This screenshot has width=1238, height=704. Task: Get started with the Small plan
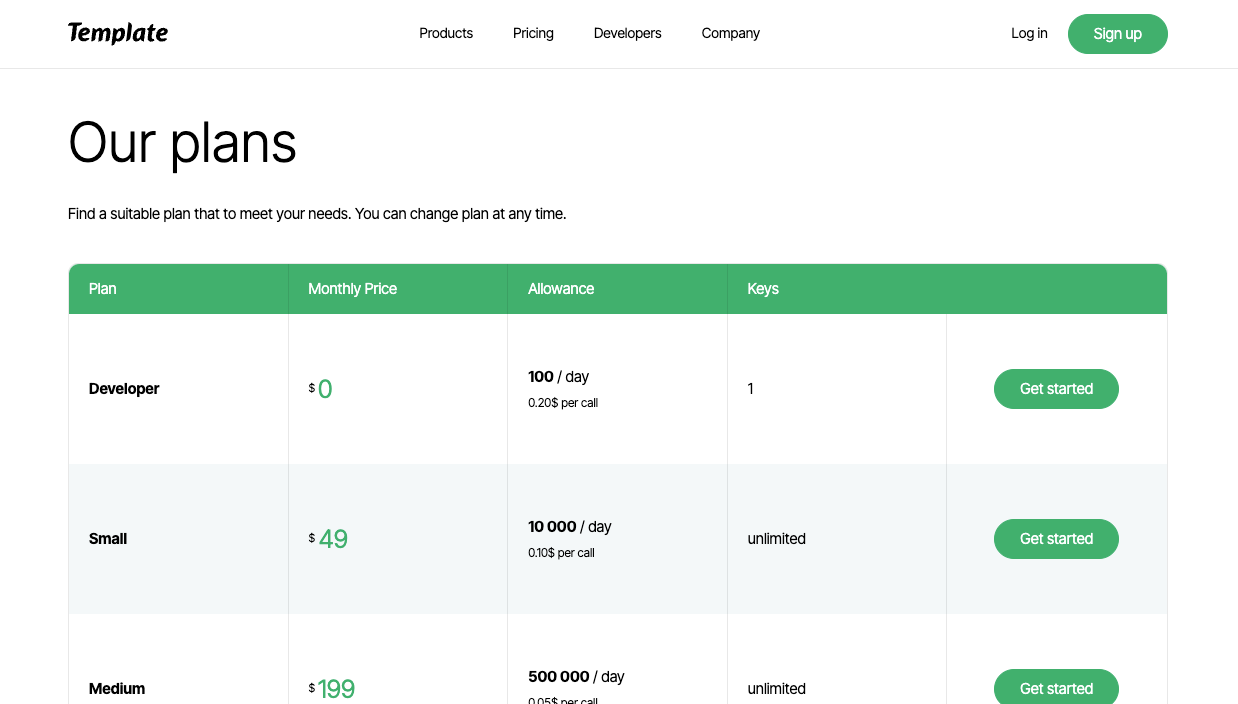(1056, 539)
